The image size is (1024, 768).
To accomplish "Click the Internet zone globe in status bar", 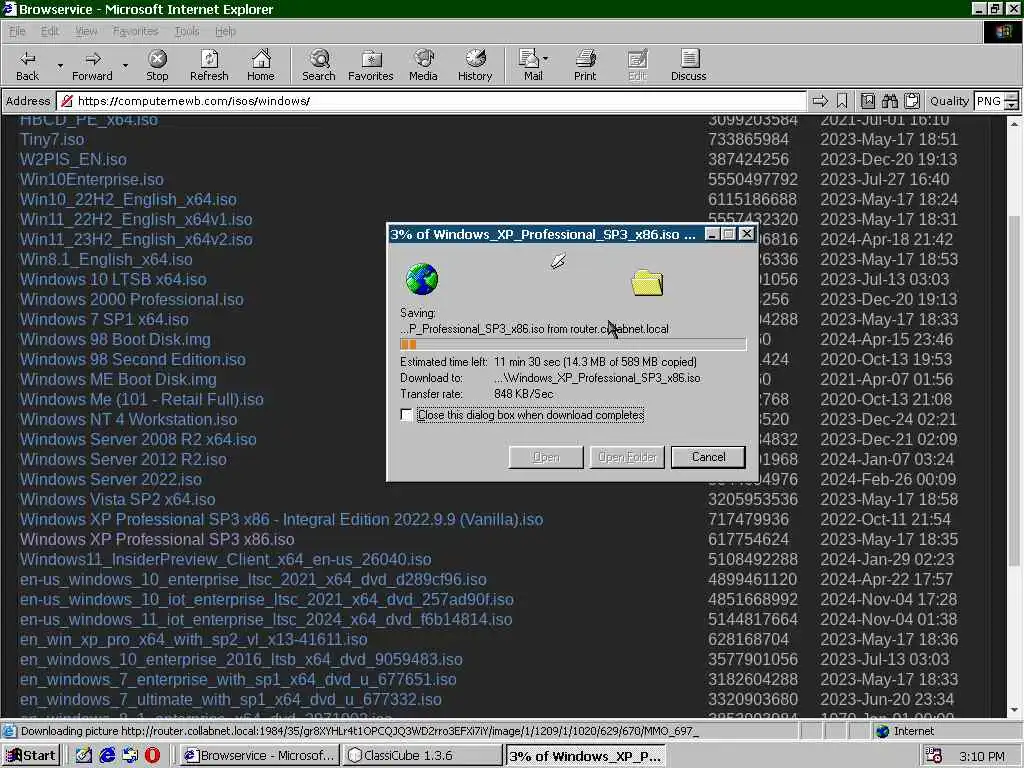I will click(x=883, y=731).
